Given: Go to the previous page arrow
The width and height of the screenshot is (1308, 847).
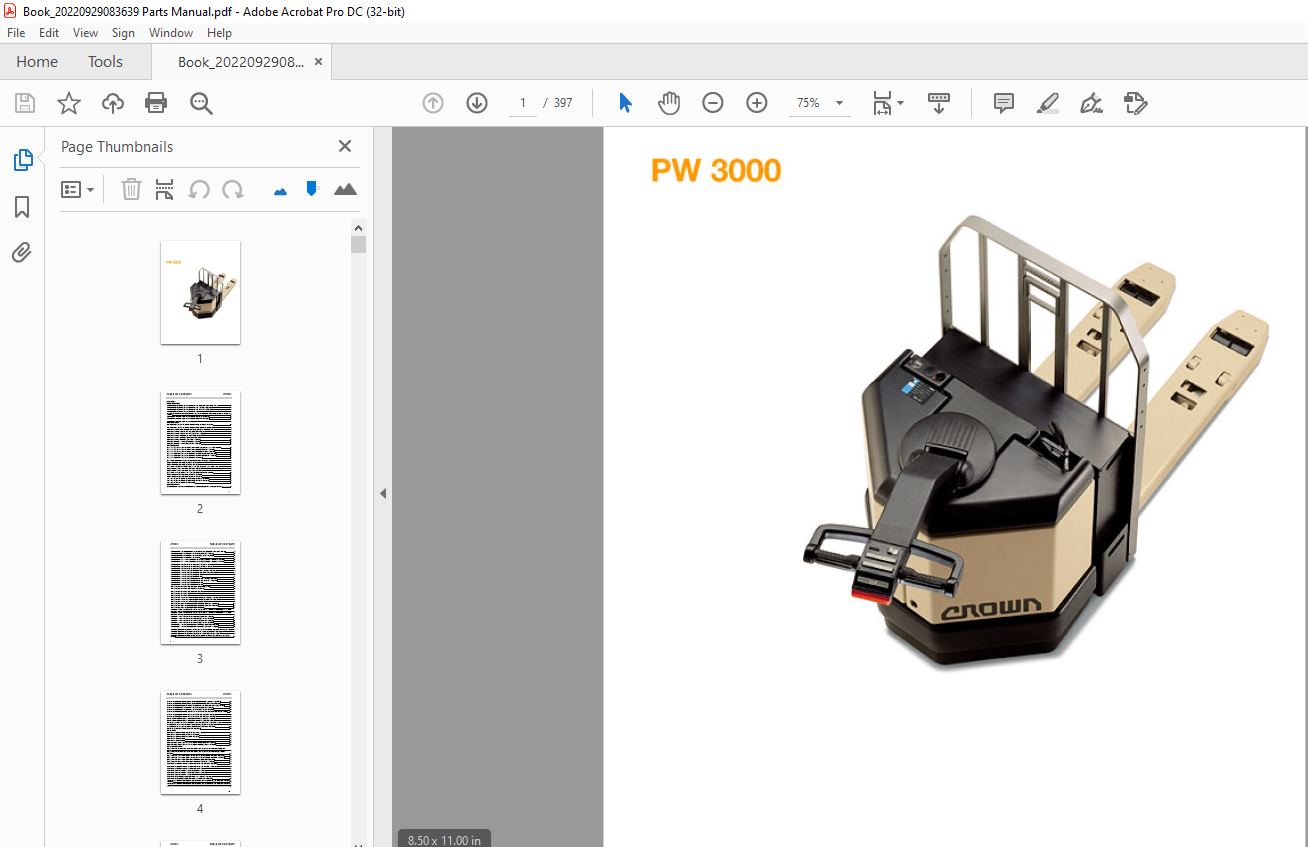Looking at the screenshot, I should pos(433,103).
